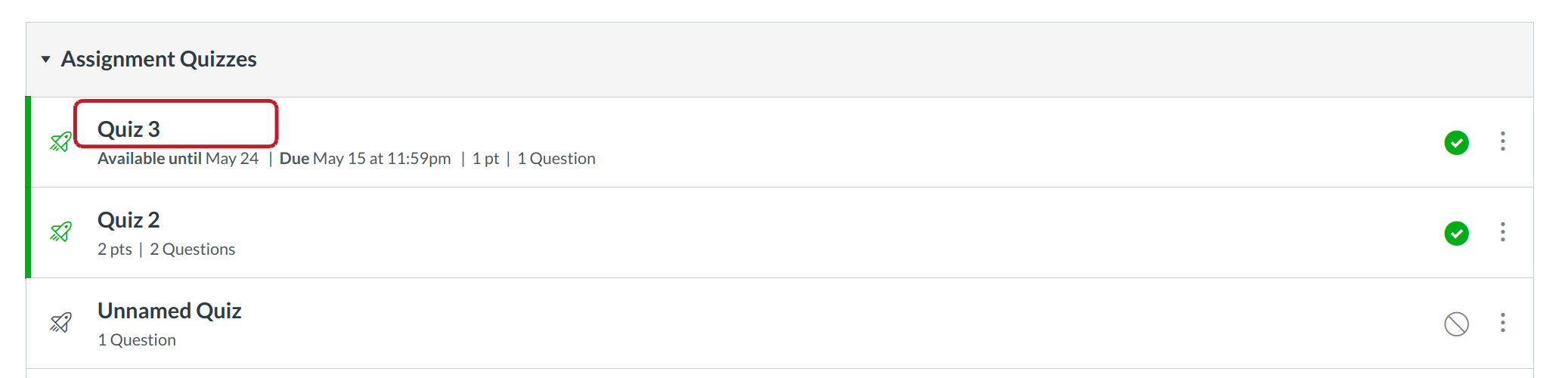
Task: Open the options menu for Quiz 2
Action: (1503, 232)
